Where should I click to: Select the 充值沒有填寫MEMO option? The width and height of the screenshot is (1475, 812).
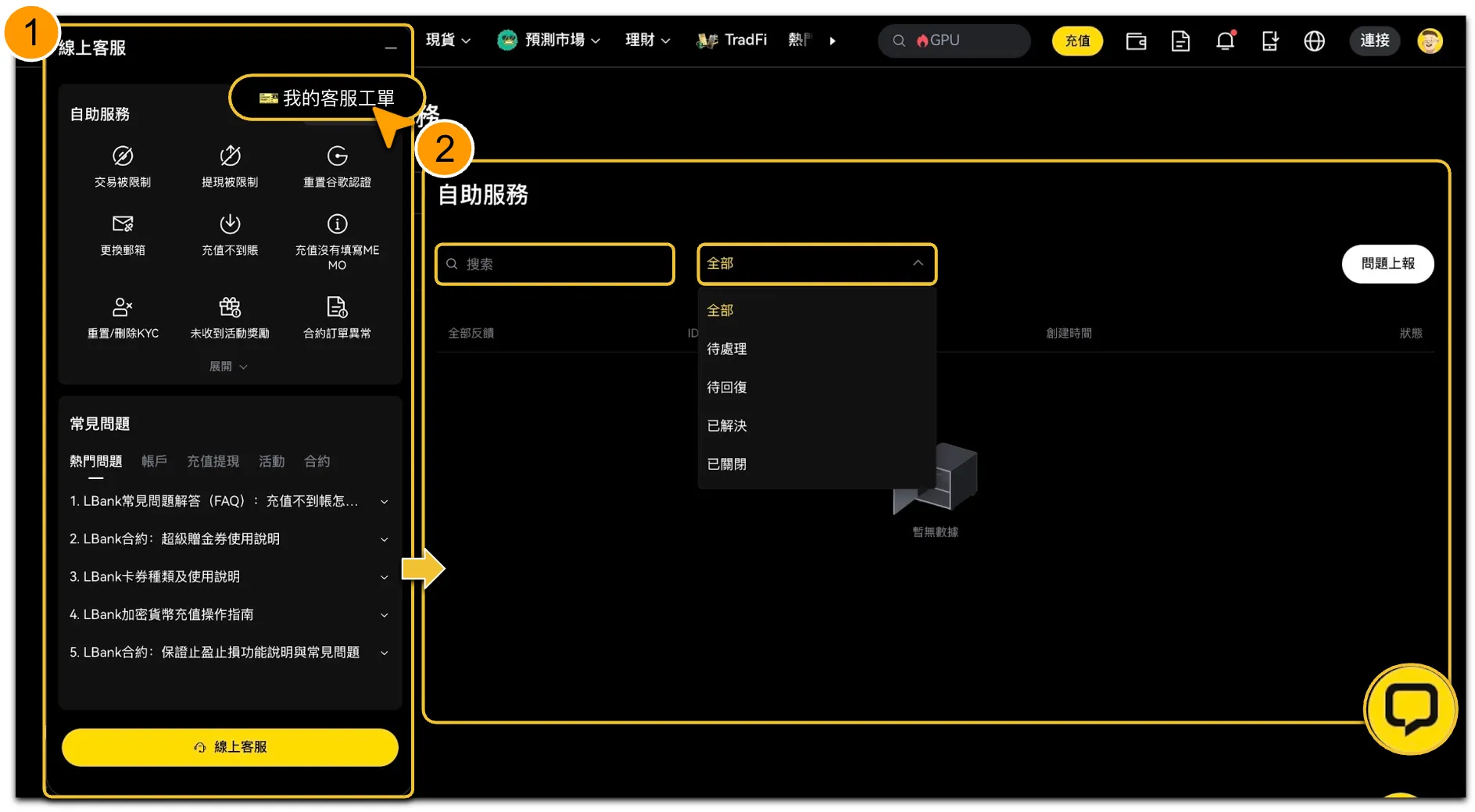click(337, 242)
